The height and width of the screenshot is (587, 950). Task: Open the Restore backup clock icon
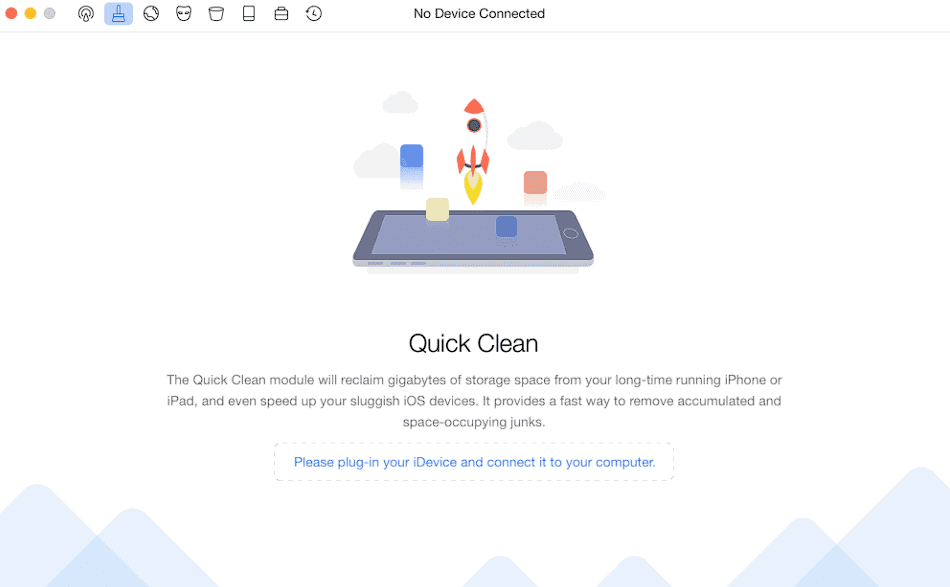[314, 13]
